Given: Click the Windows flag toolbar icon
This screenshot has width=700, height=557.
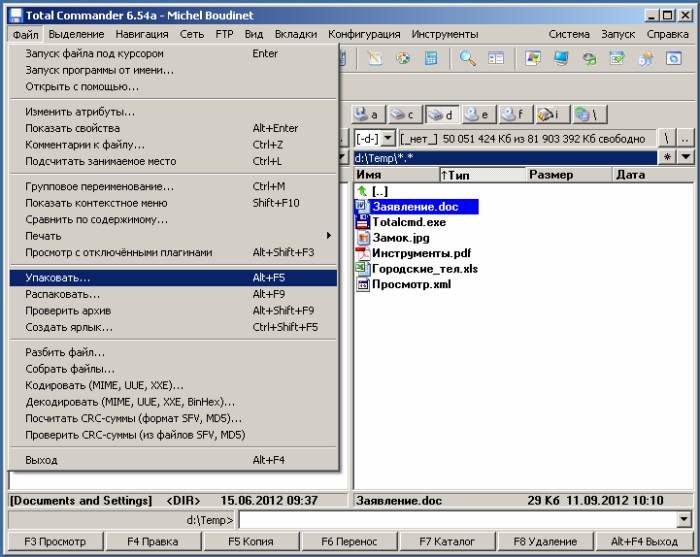Looking at the screenshot, I should coord(533,58).
